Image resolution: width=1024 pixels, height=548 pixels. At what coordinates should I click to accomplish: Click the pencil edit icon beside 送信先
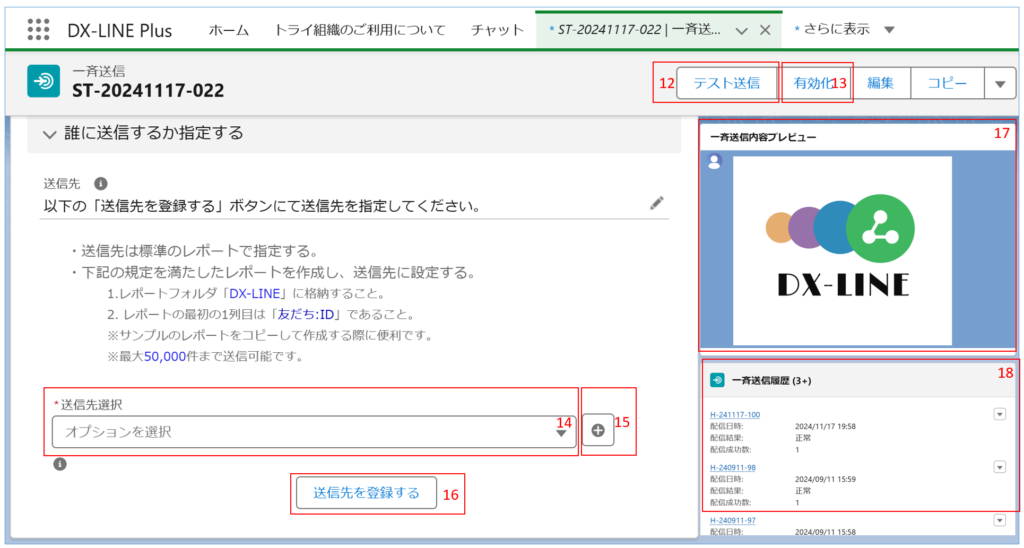tap(656, 203)
